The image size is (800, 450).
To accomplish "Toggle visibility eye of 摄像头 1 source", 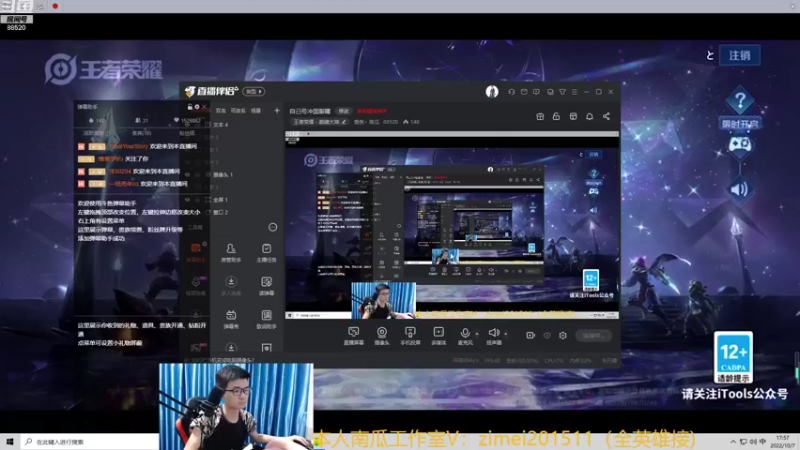I will [187, 174].
